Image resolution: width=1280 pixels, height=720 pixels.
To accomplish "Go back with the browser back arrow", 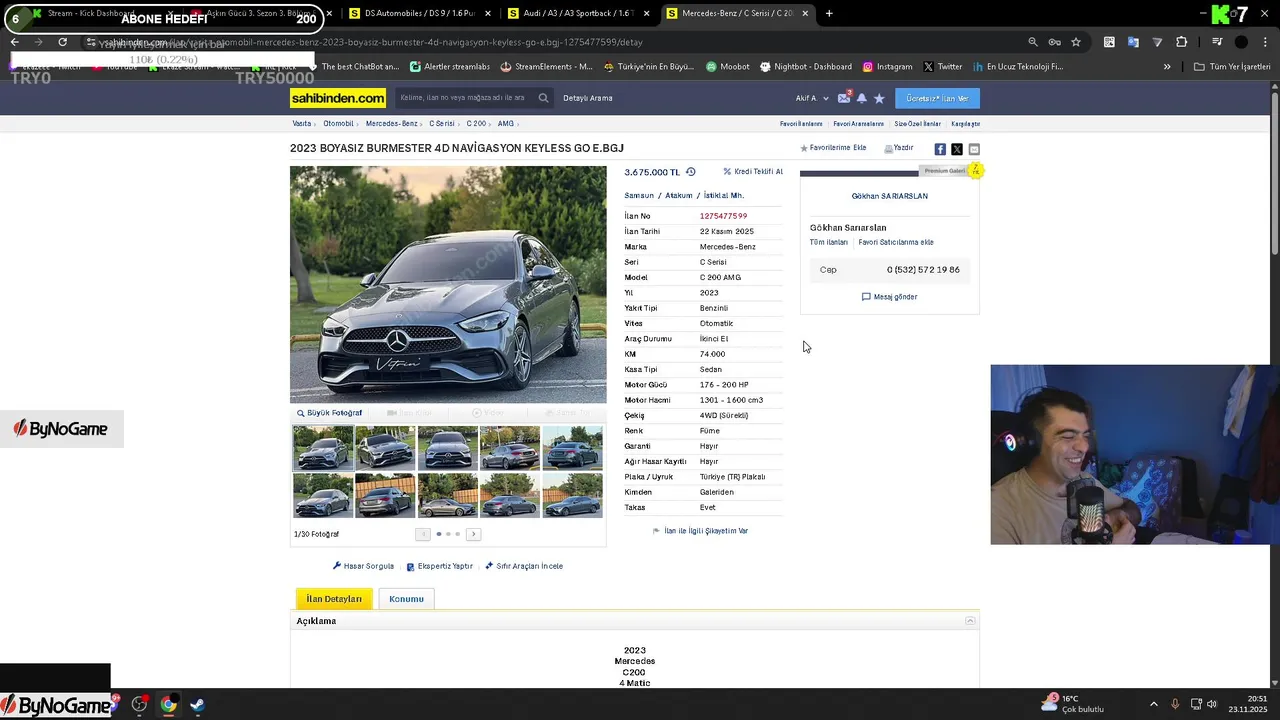I will (x=15, y=42).
